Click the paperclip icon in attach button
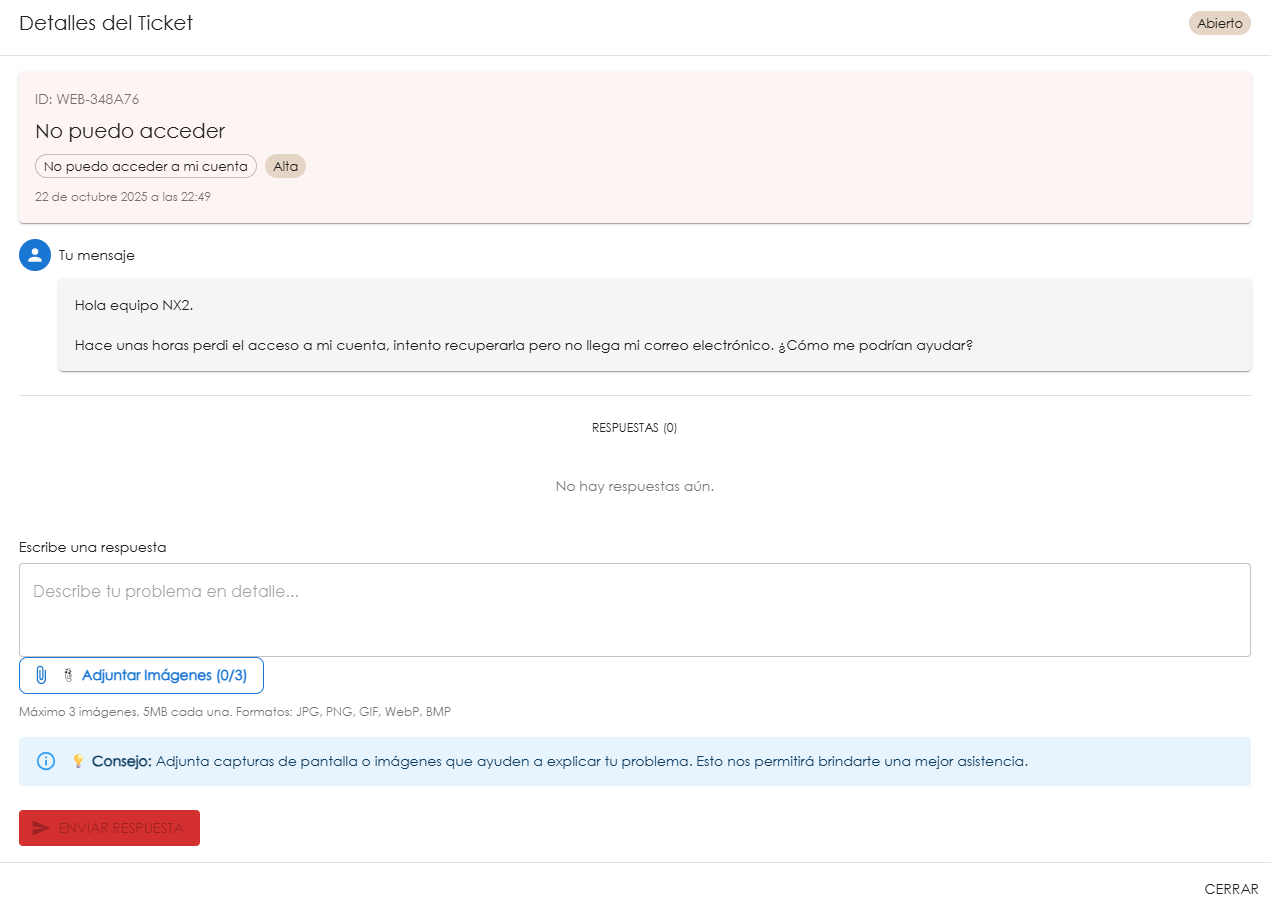This screenshot has height=905, width=1271. coord(41,675)
